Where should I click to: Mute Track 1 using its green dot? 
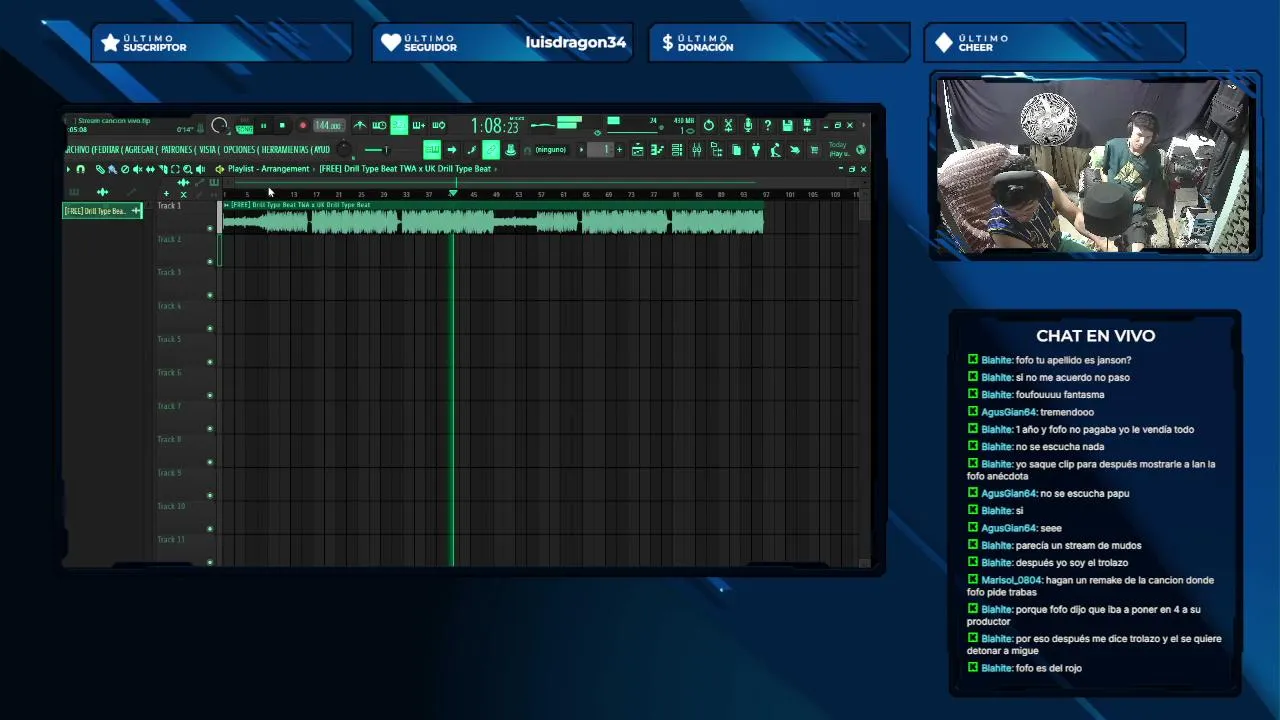(210, 228)
